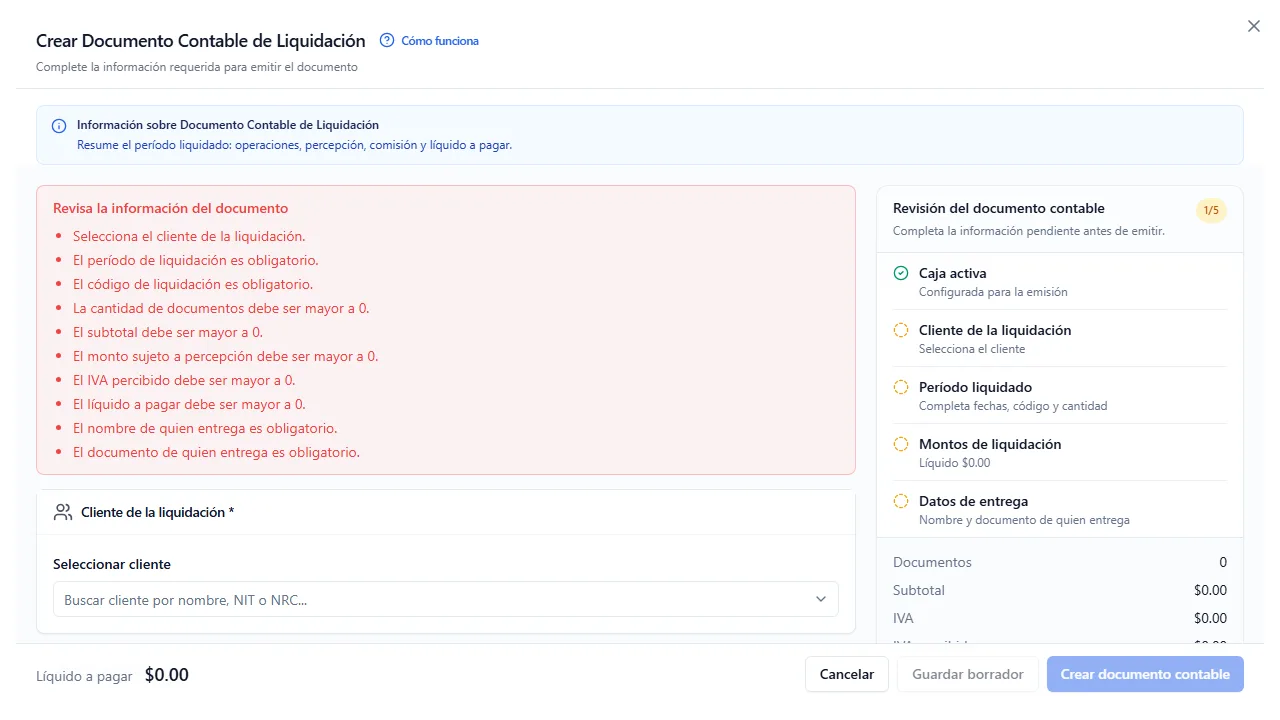The image size is (1280, 720).
Task: Click the pending circle icon for Período liquidado
Action: point(901,387)
